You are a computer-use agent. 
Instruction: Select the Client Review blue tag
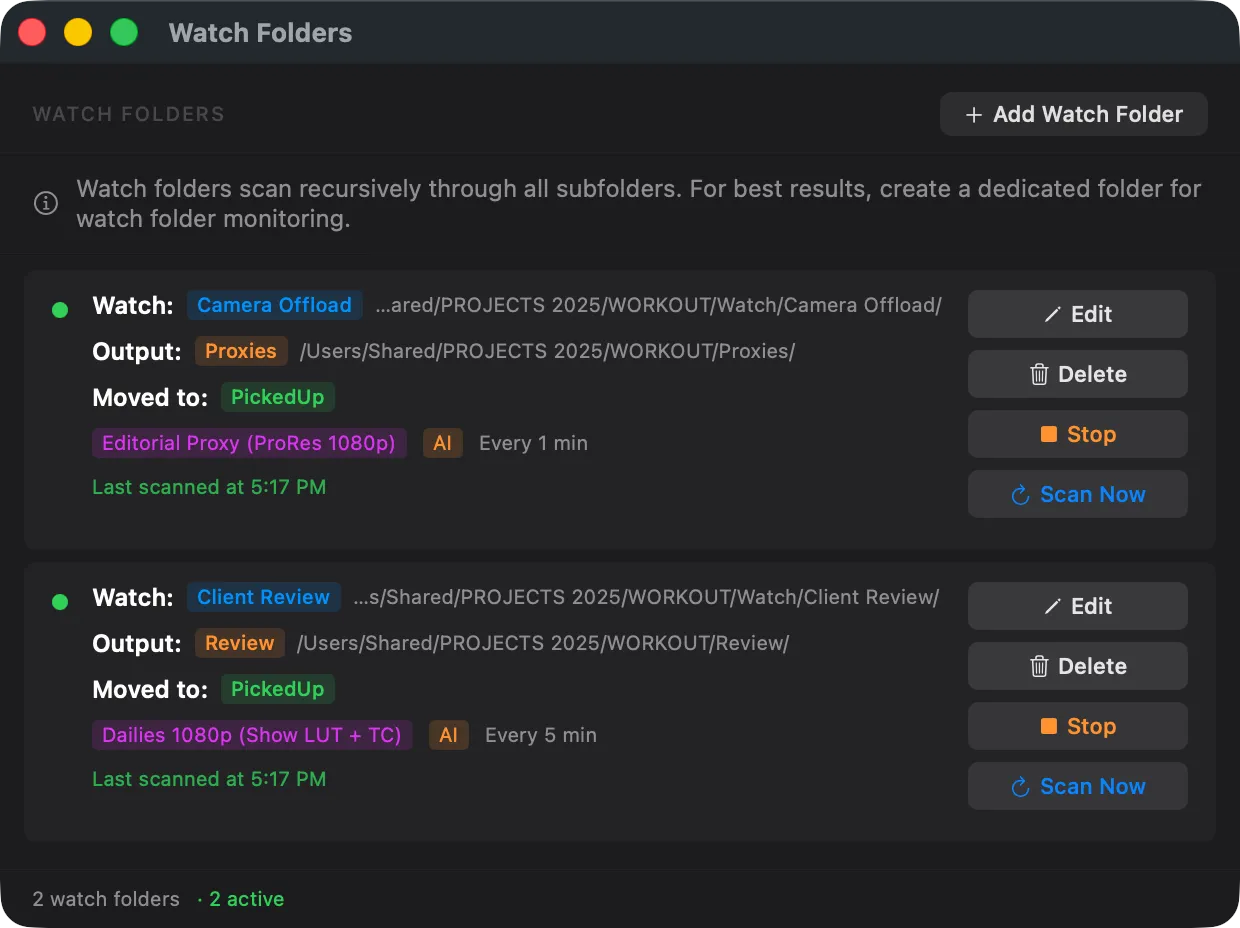[x=263, y=597]
